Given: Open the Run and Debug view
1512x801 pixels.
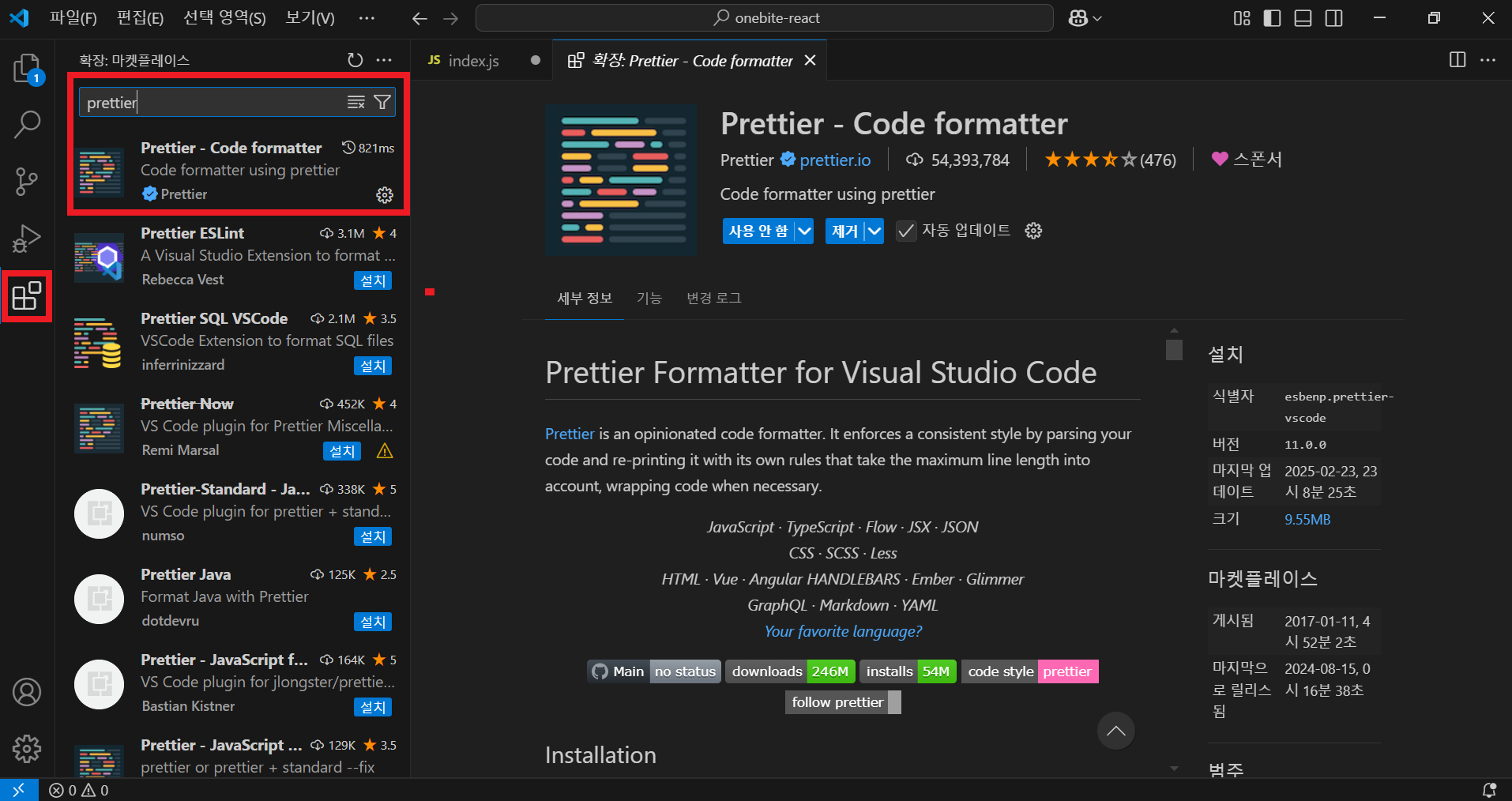Looking at the screenshot, I should [27, 239].
